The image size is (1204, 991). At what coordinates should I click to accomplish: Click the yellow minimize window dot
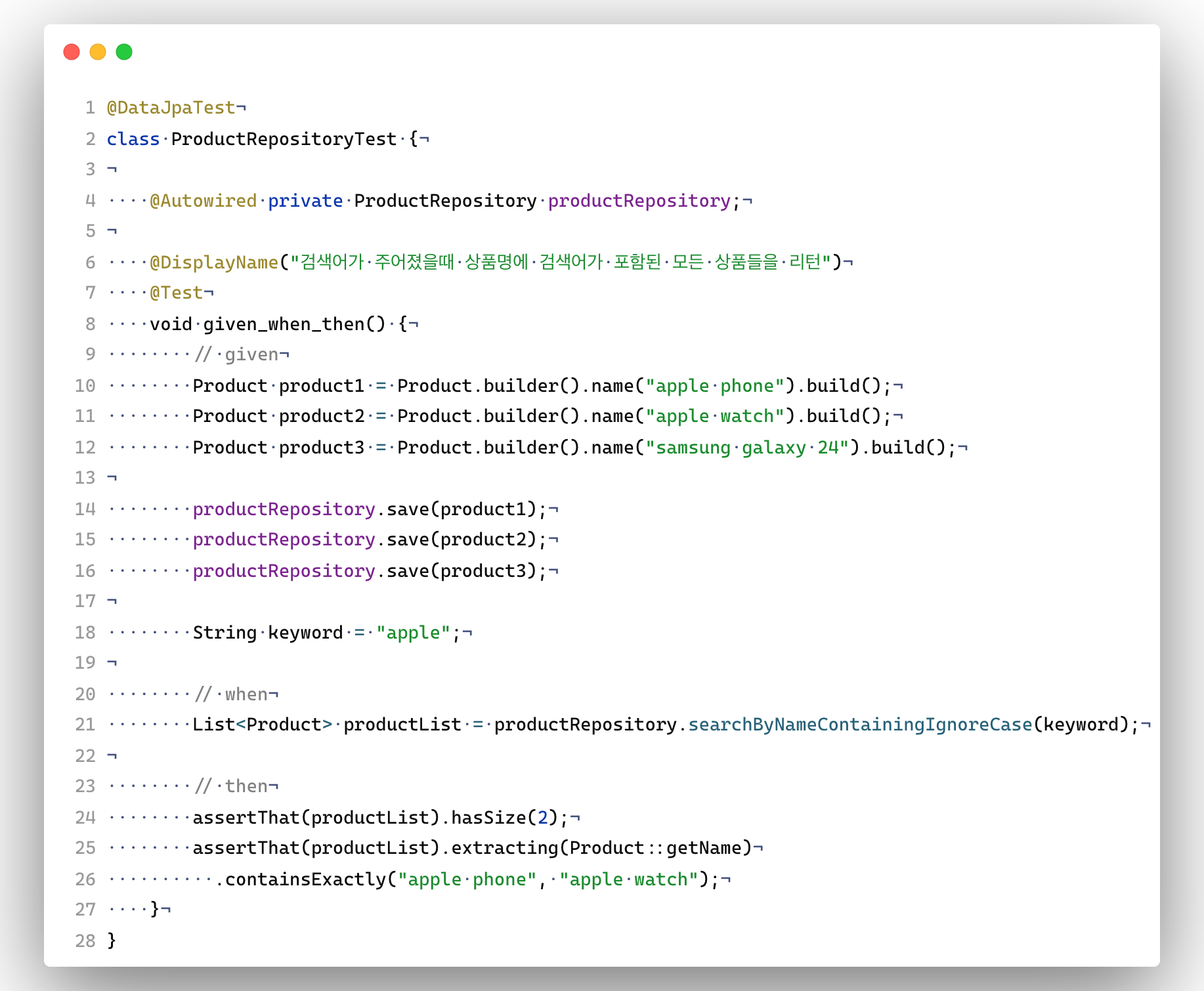(x=98, y=52)
